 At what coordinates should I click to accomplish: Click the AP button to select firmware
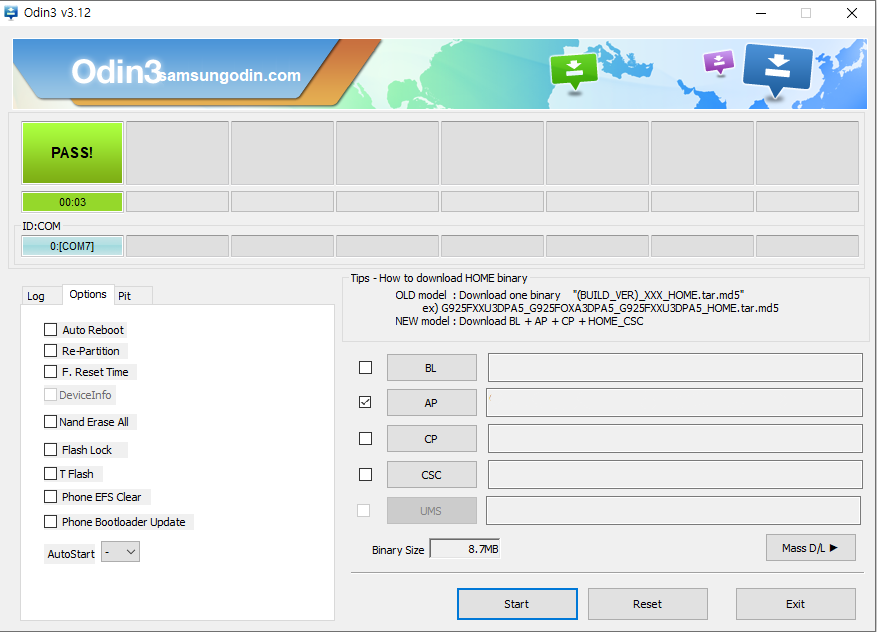coord(432,403)
